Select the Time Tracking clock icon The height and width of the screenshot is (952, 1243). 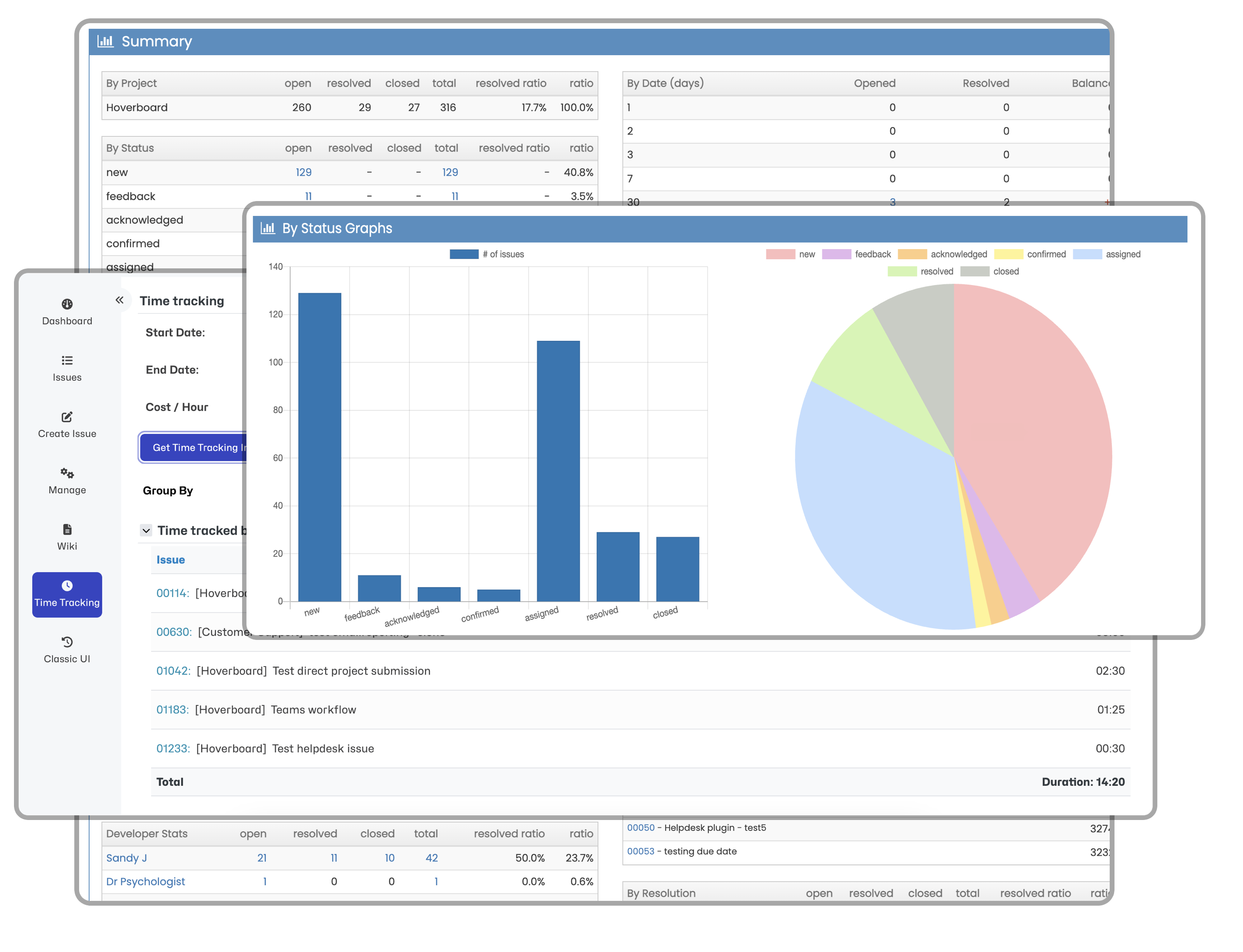[x=67, y=586]
